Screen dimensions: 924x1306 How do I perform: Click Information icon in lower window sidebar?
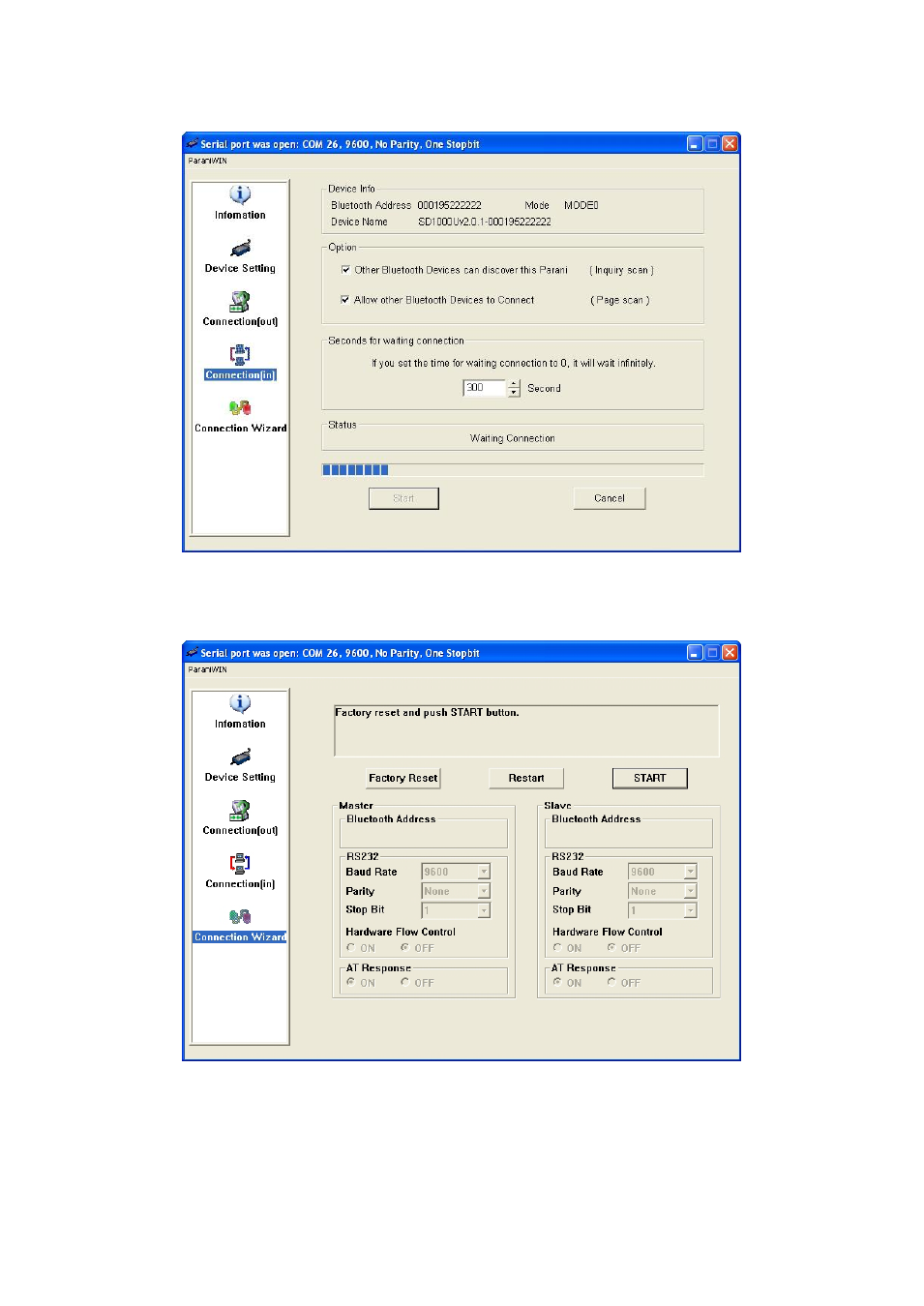coord(240,703)
